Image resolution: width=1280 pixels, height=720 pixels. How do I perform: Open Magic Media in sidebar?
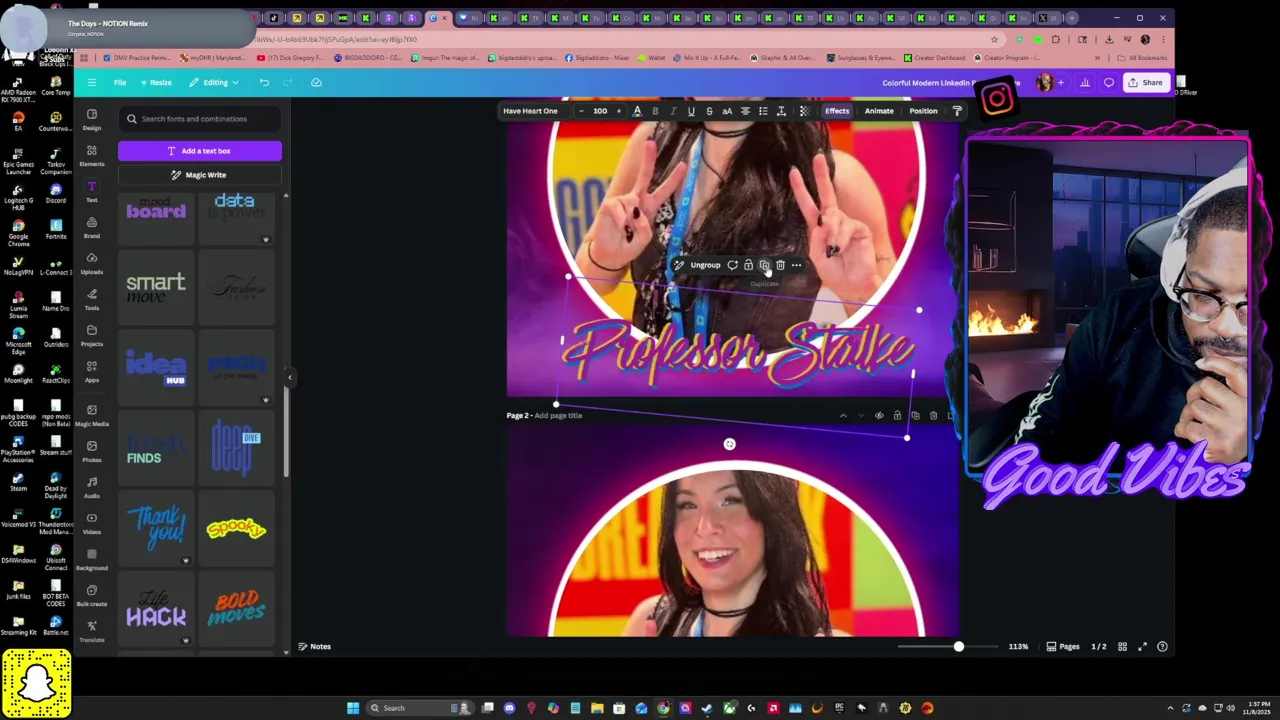click(92, 415)
